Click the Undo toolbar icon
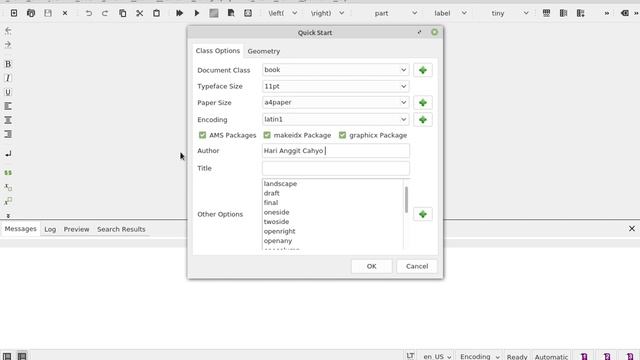Screen dimensions: 640x360 click(x=88, y=13)
